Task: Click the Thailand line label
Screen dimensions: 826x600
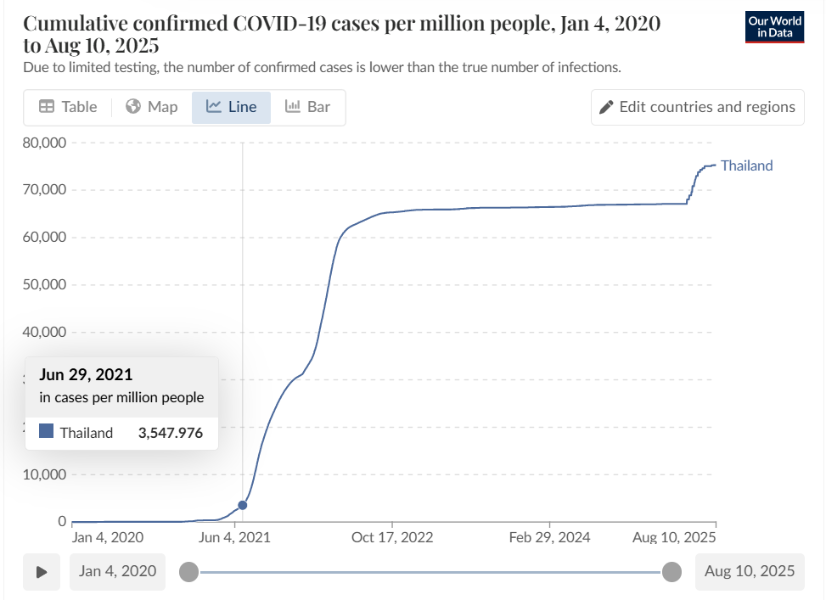Action: [x=746, y=166]
